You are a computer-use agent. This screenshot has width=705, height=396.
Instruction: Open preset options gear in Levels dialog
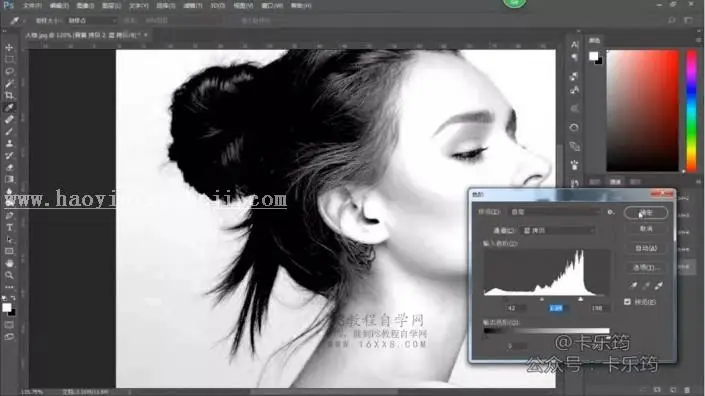point(611,212)
